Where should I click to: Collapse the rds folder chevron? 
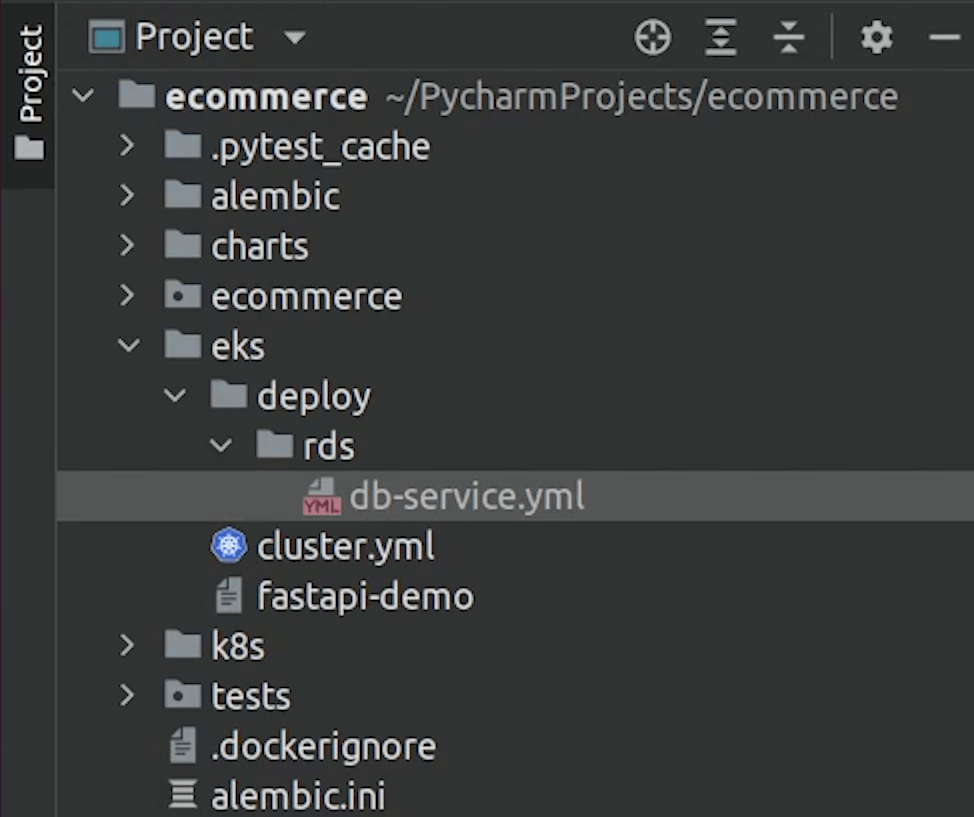click(x=221, y=446)
